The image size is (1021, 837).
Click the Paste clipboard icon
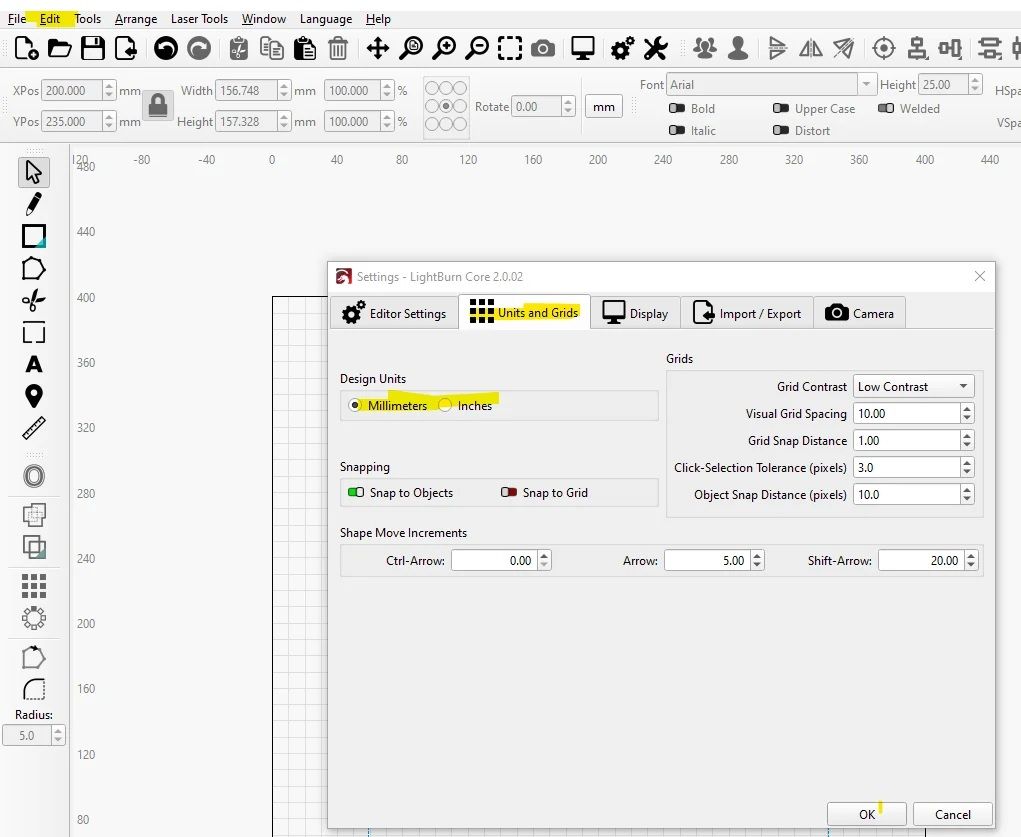[x=305, y=48]
